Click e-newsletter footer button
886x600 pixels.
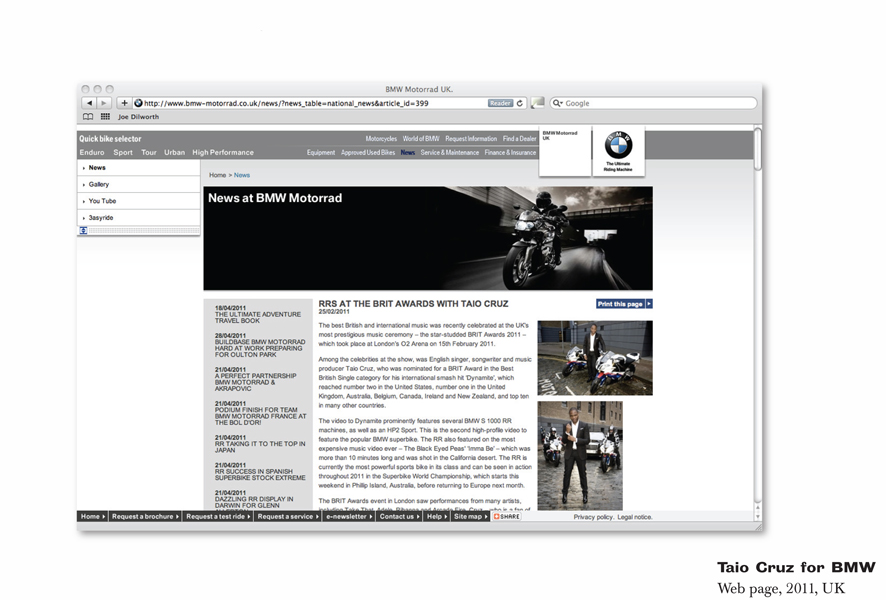pos(349,516)
